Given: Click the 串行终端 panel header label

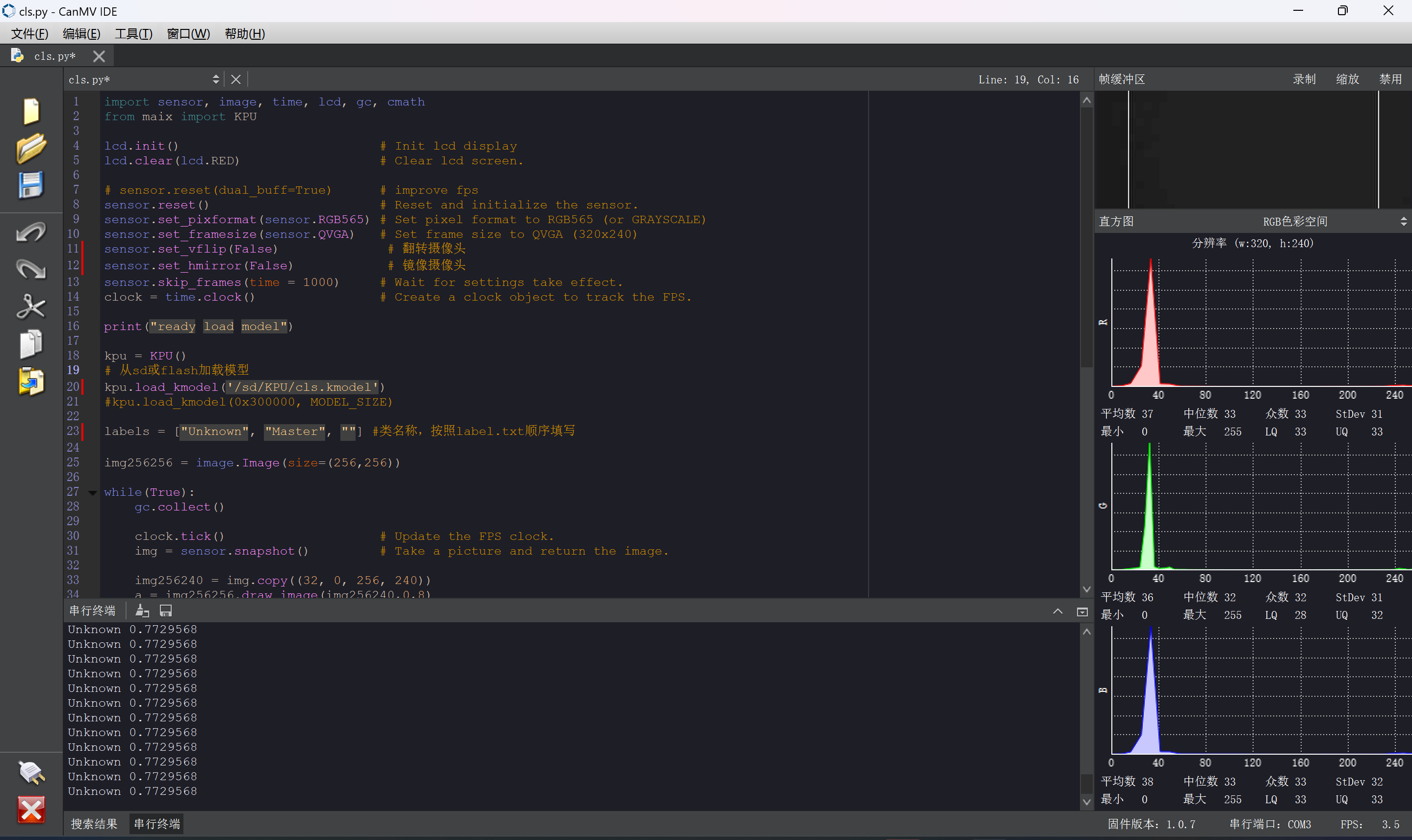Looking at the screenshot, I should click(x=92, y=611).
